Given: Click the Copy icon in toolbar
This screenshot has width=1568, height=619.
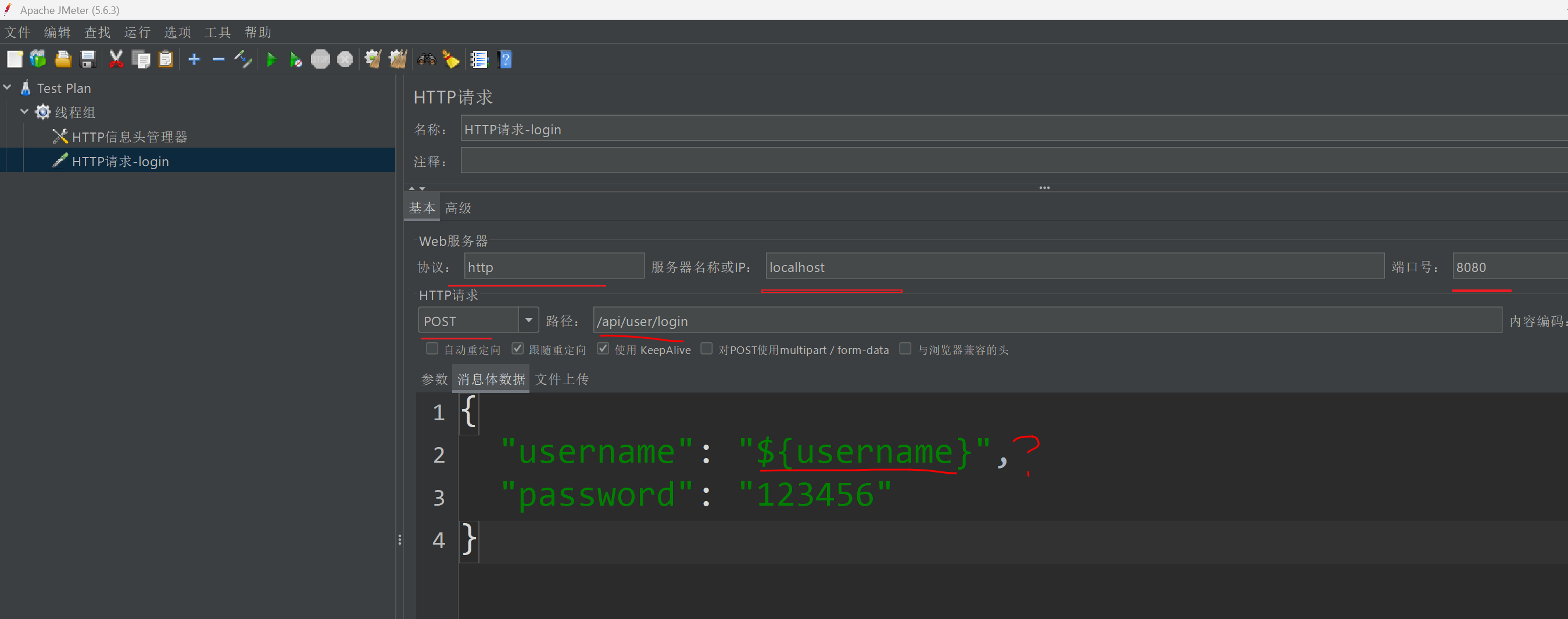Looking at the screenshot, I should pyautogui.click(x=141, y=59).
